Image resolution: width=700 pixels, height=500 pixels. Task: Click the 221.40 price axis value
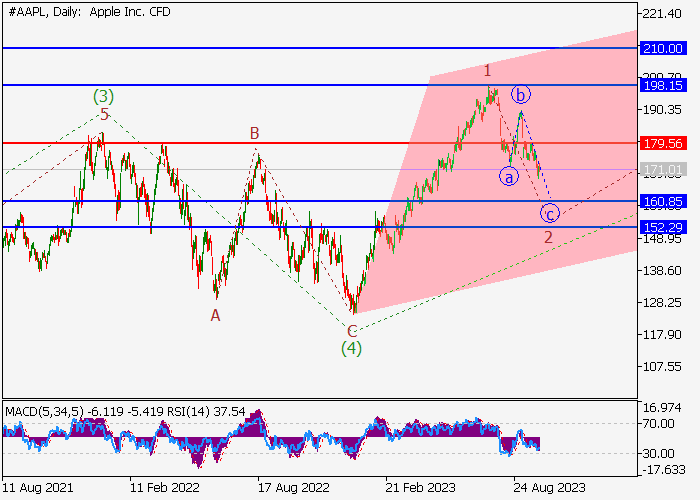pyautogui.click(x=662, y=14)
